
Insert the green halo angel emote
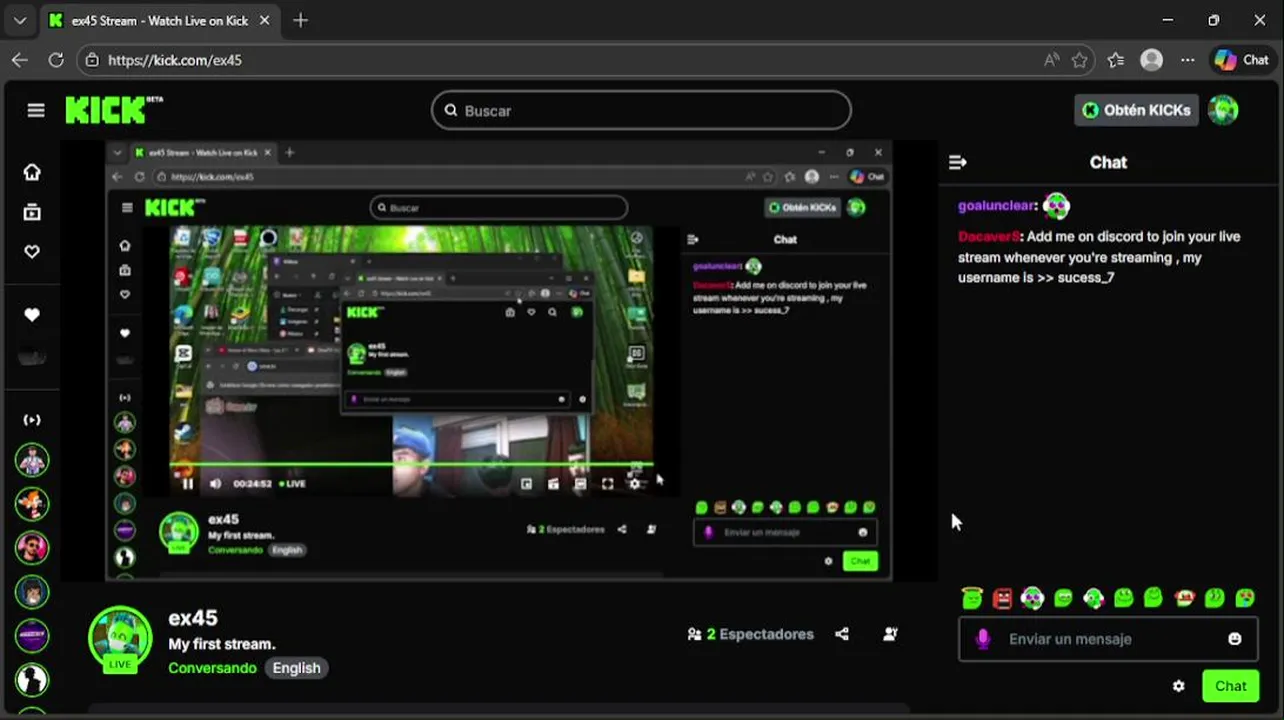972,598
